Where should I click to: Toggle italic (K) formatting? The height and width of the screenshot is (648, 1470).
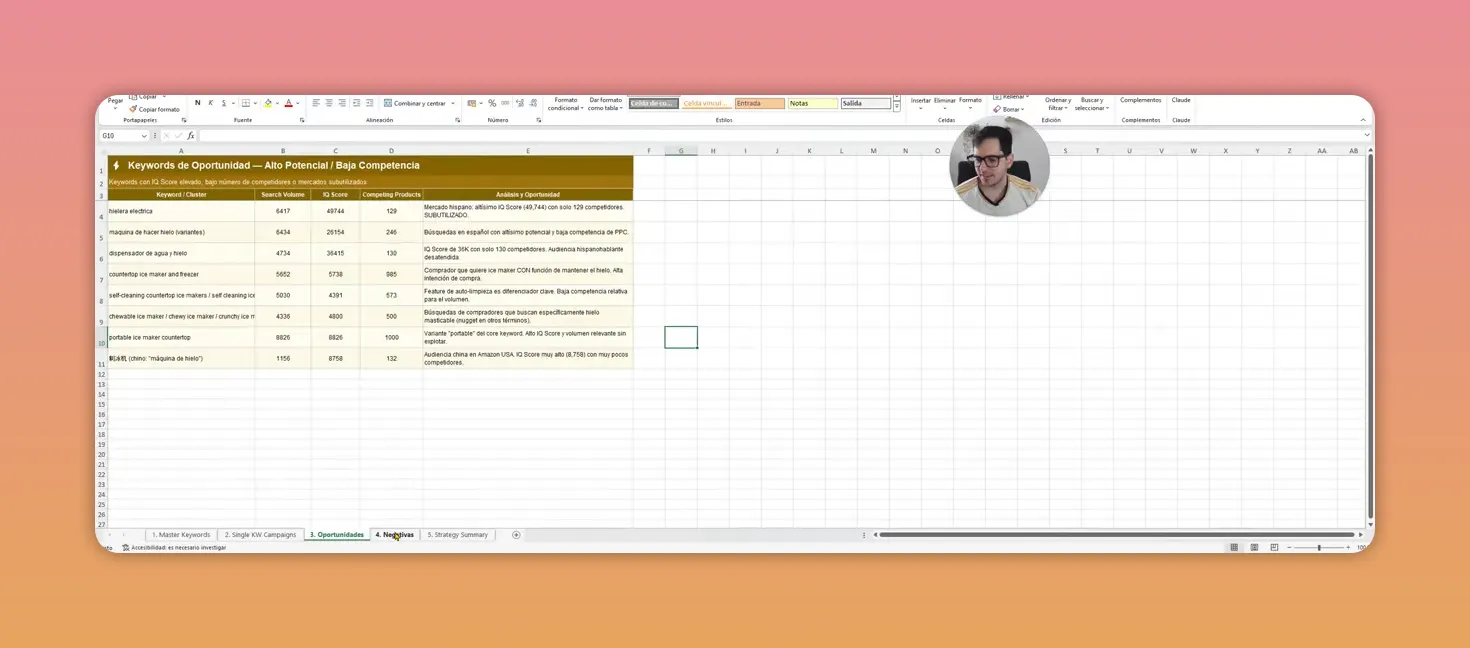coord(210,103)
